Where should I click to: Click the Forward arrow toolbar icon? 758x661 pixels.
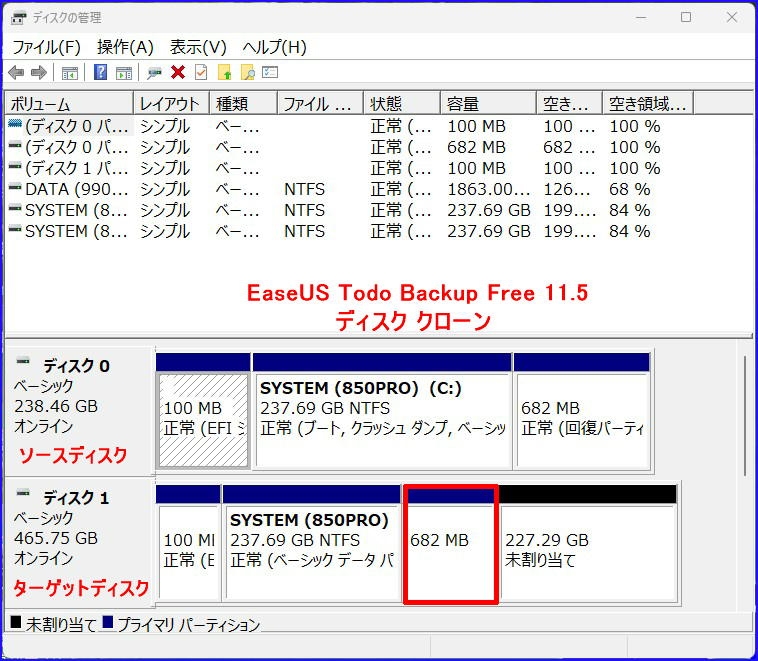(38, 73)
